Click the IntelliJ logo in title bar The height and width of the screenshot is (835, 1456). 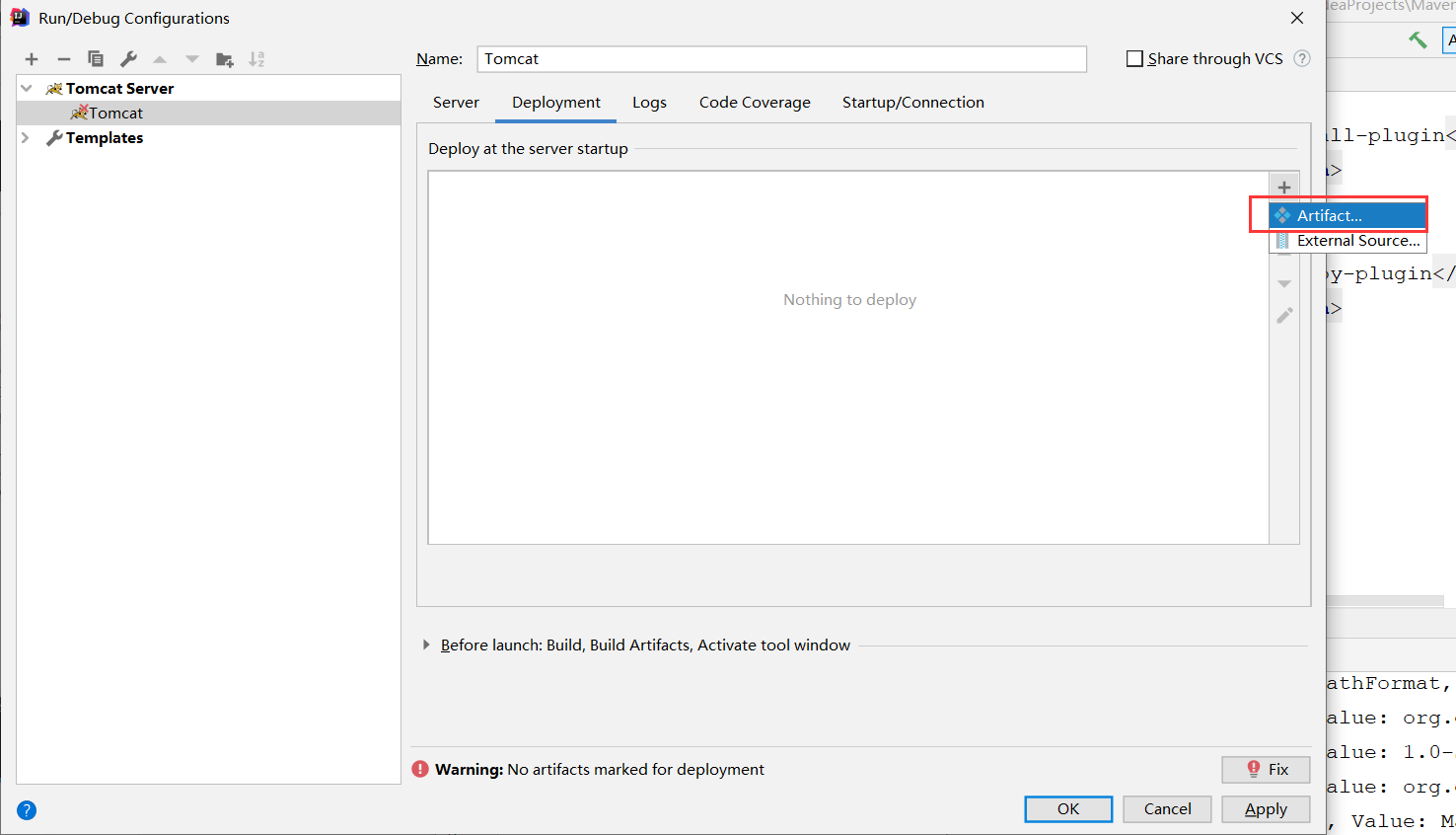(20, 18)
